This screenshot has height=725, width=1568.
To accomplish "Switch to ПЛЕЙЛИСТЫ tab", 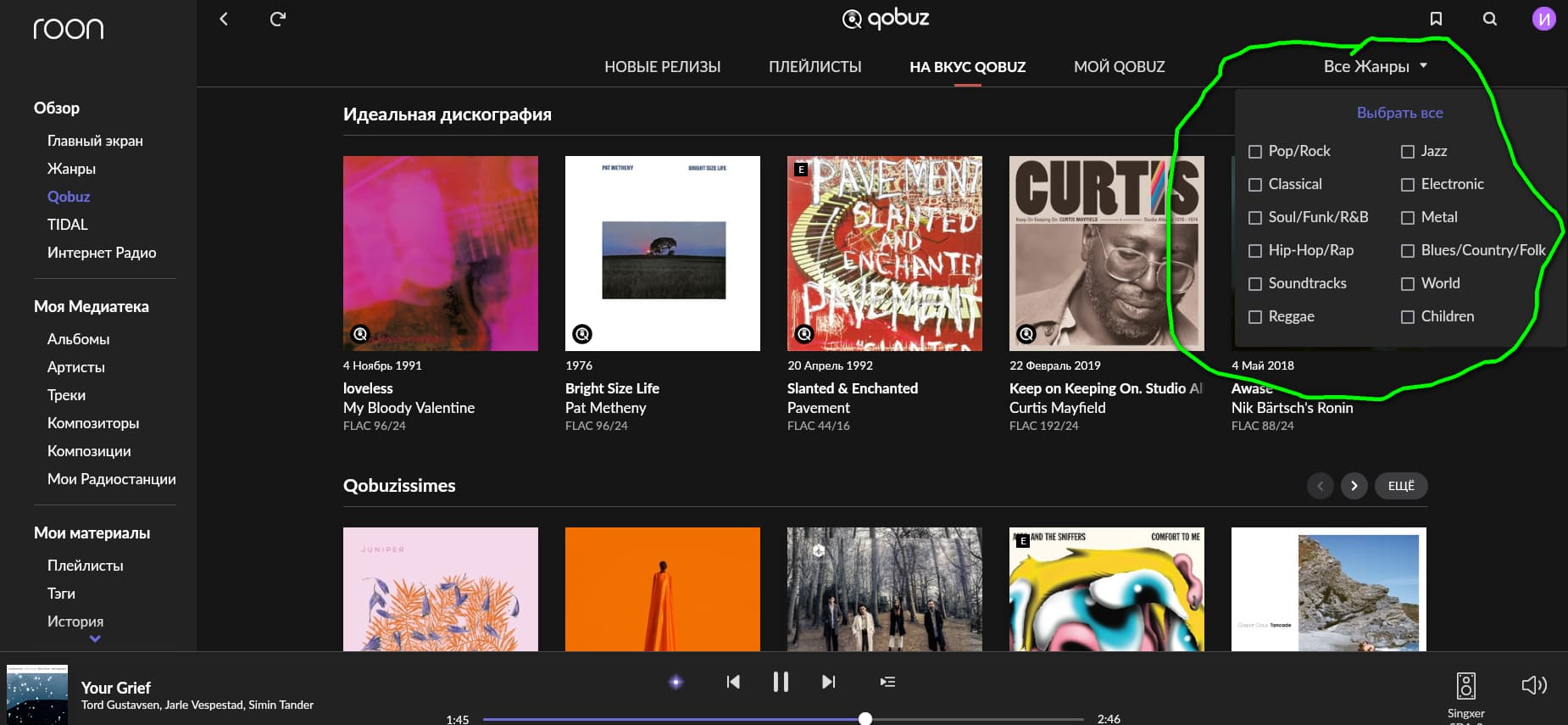I will point(815,67).
